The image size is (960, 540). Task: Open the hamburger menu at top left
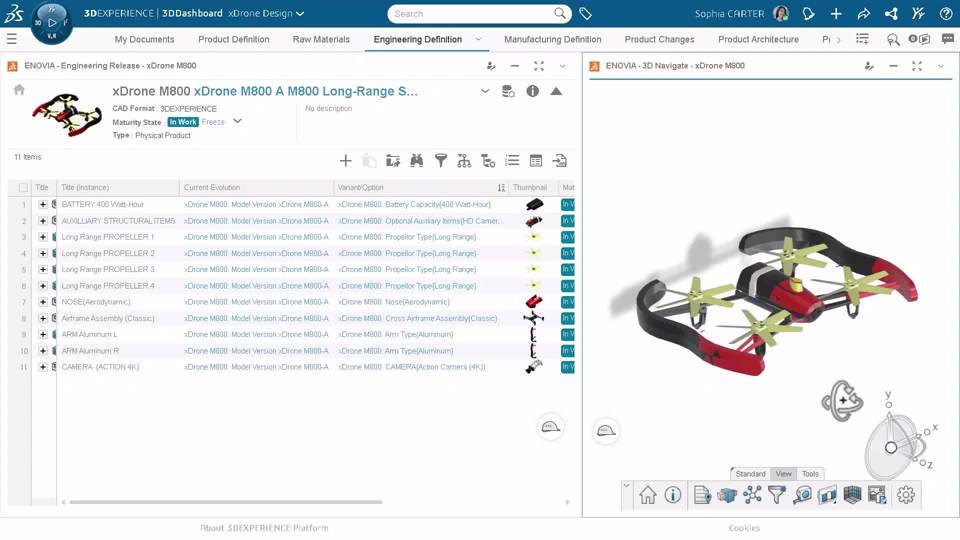[12, 39]
